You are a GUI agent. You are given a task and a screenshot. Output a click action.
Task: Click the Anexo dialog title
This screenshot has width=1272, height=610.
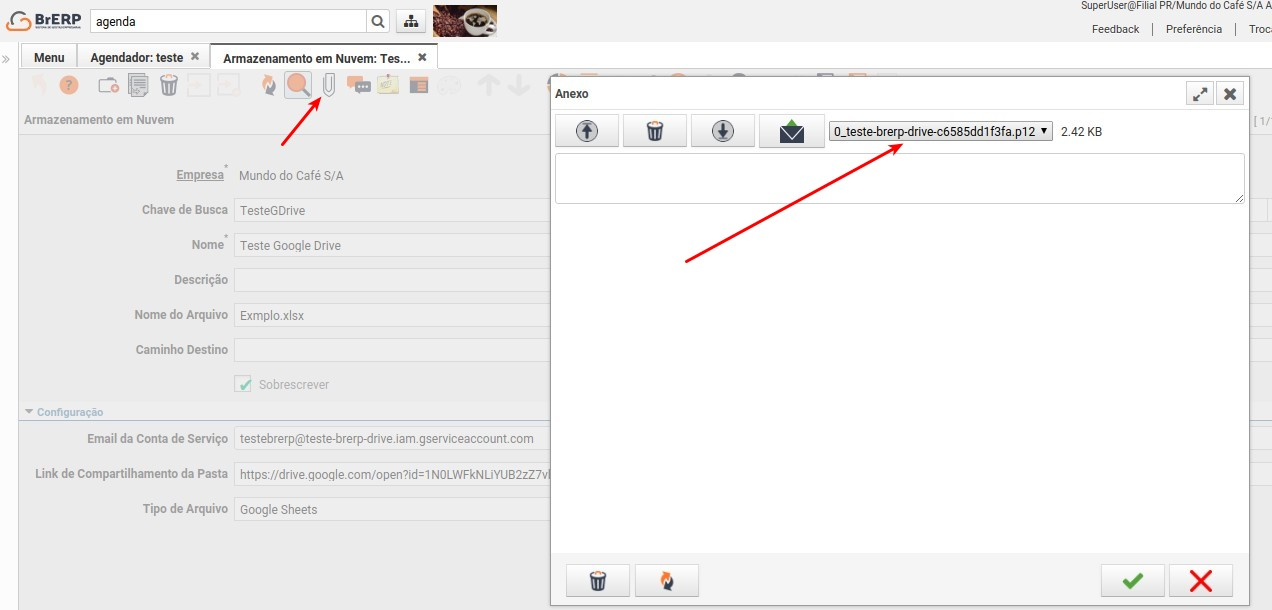(572, 94)
